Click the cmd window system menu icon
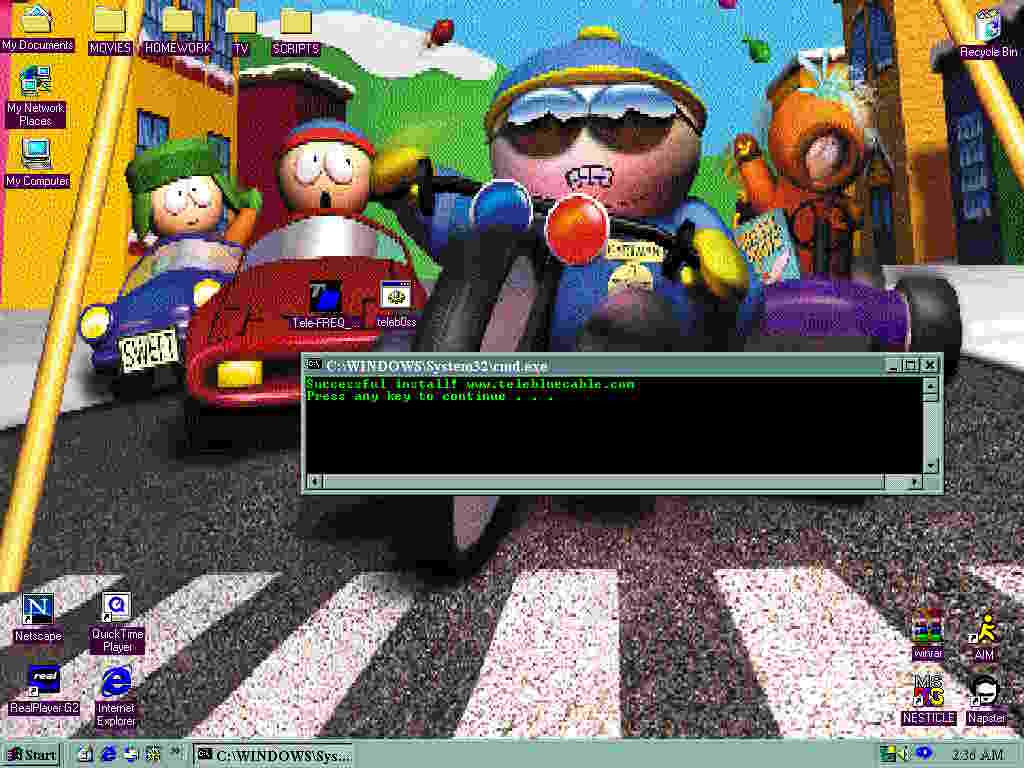Screen dimensions: 1024x768 tap(313, 365)
